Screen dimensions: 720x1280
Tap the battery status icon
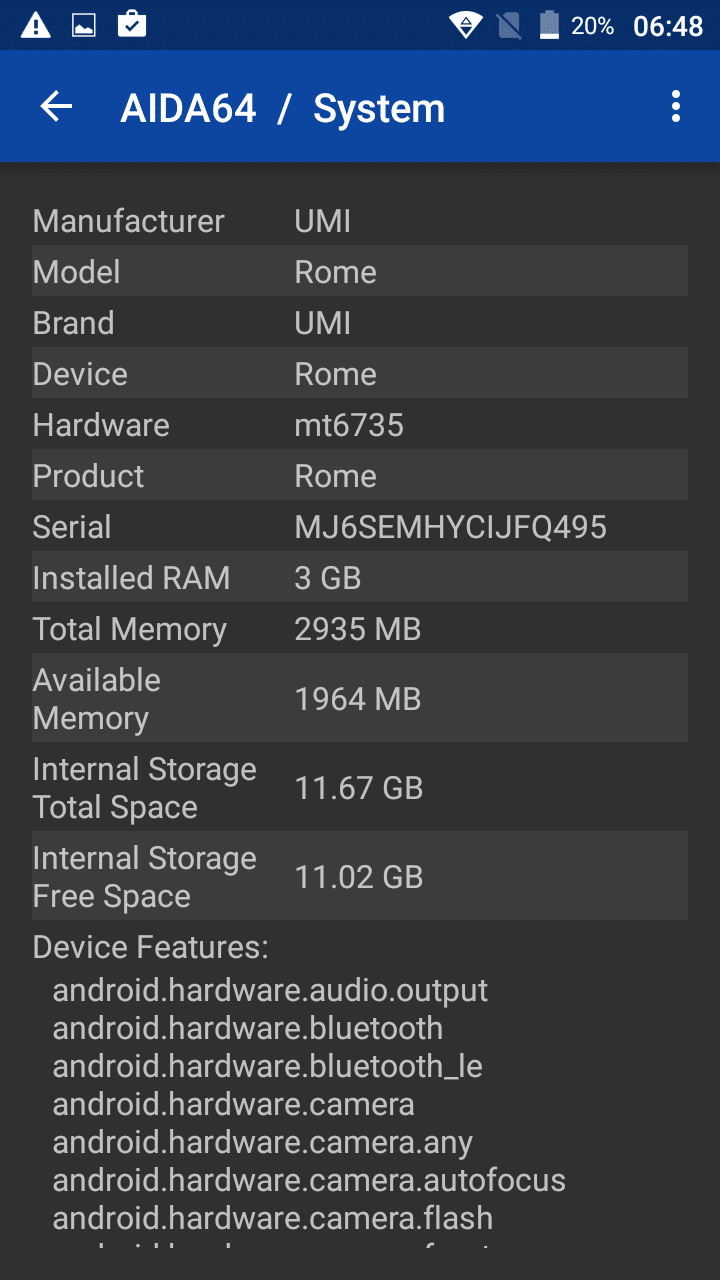click(549, 25)
